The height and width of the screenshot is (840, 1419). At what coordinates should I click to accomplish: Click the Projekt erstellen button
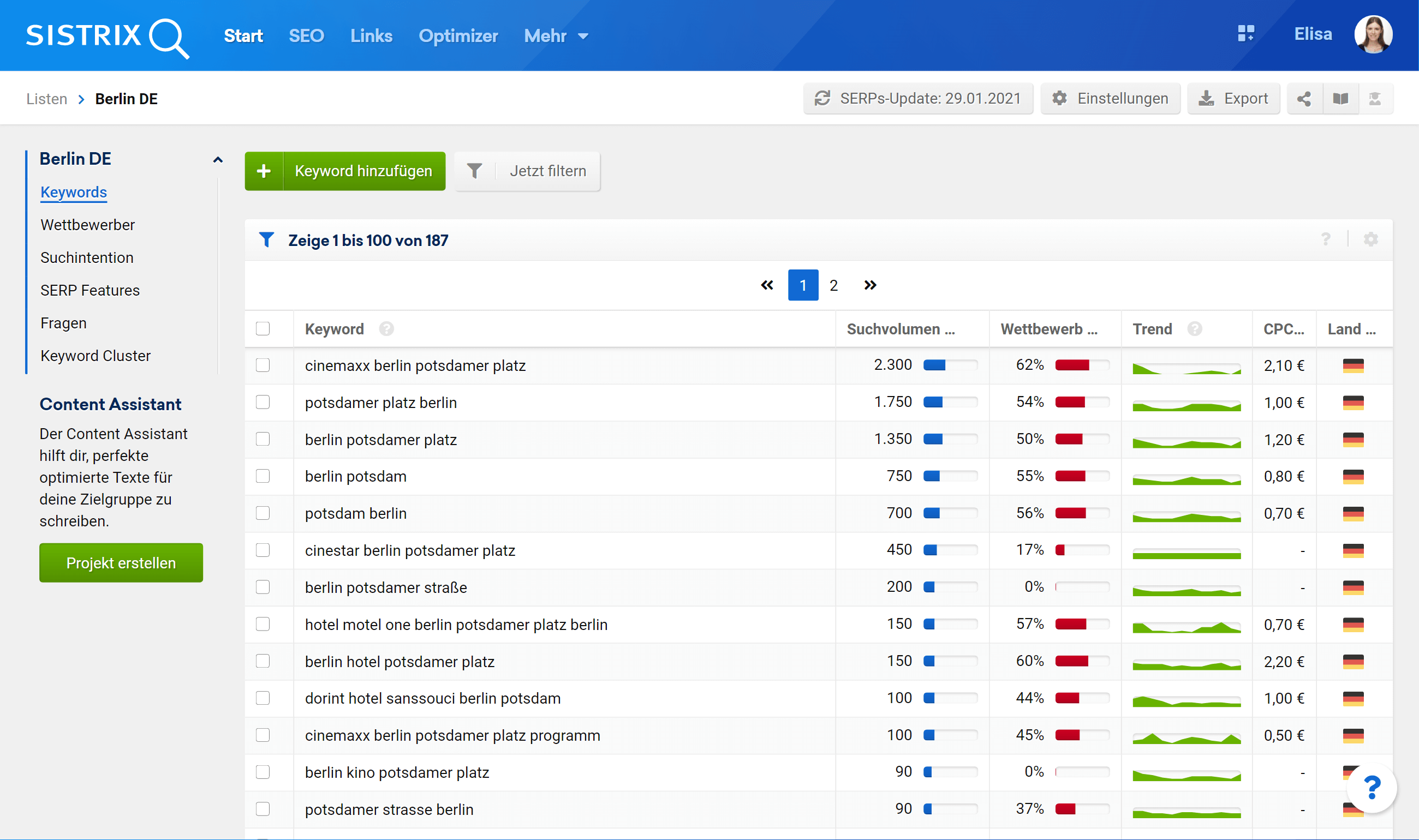click(121, 563)
